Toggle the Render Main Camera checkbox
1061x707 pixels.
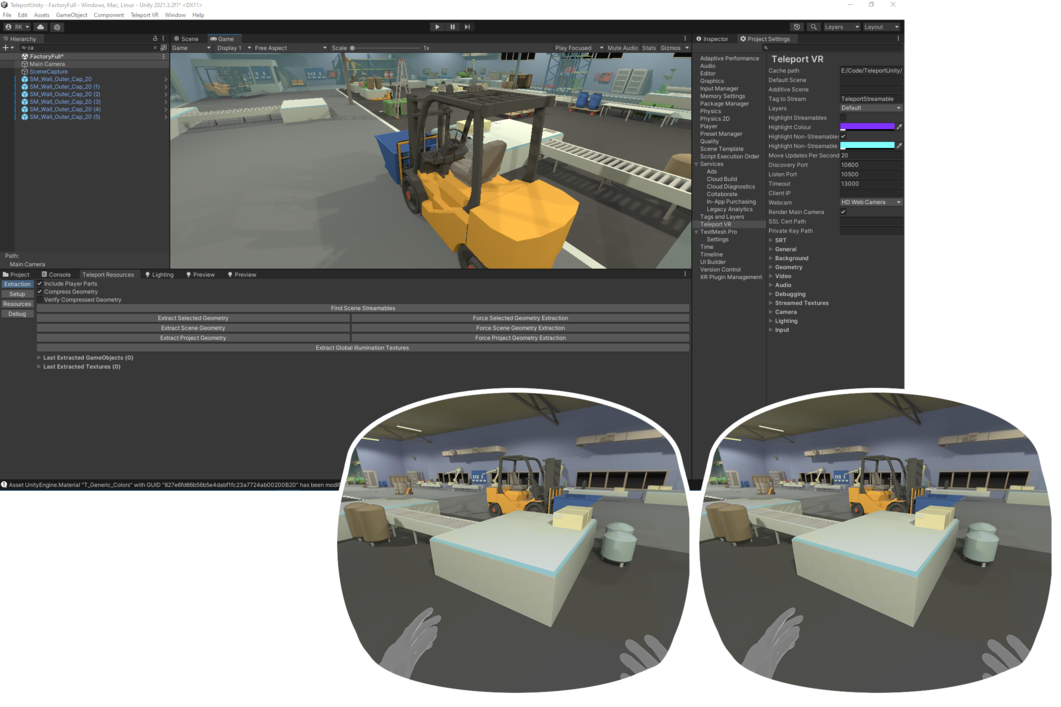(x=843, y=212)
